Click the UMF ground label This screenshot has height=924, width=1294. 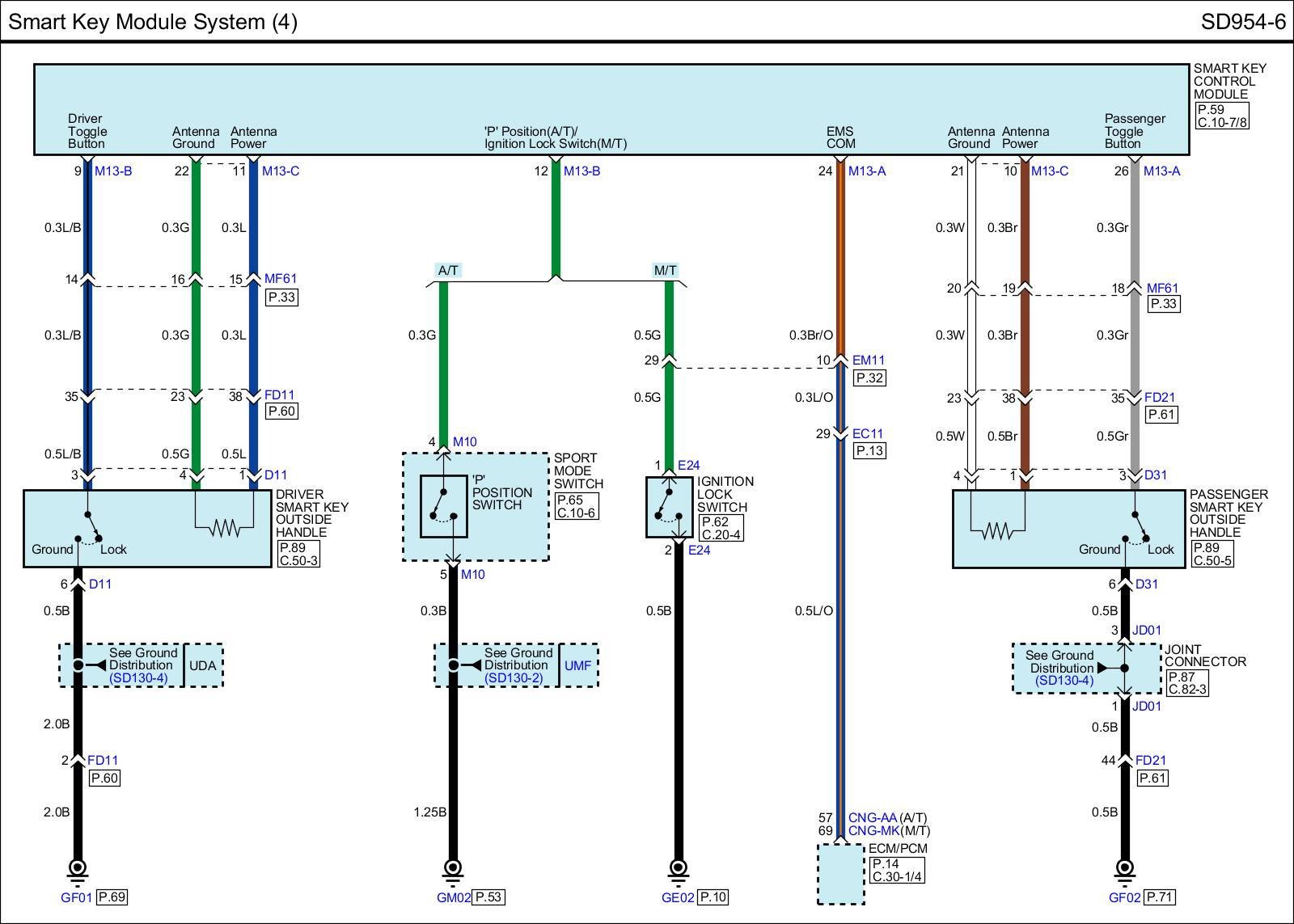(x=577, y=666)
